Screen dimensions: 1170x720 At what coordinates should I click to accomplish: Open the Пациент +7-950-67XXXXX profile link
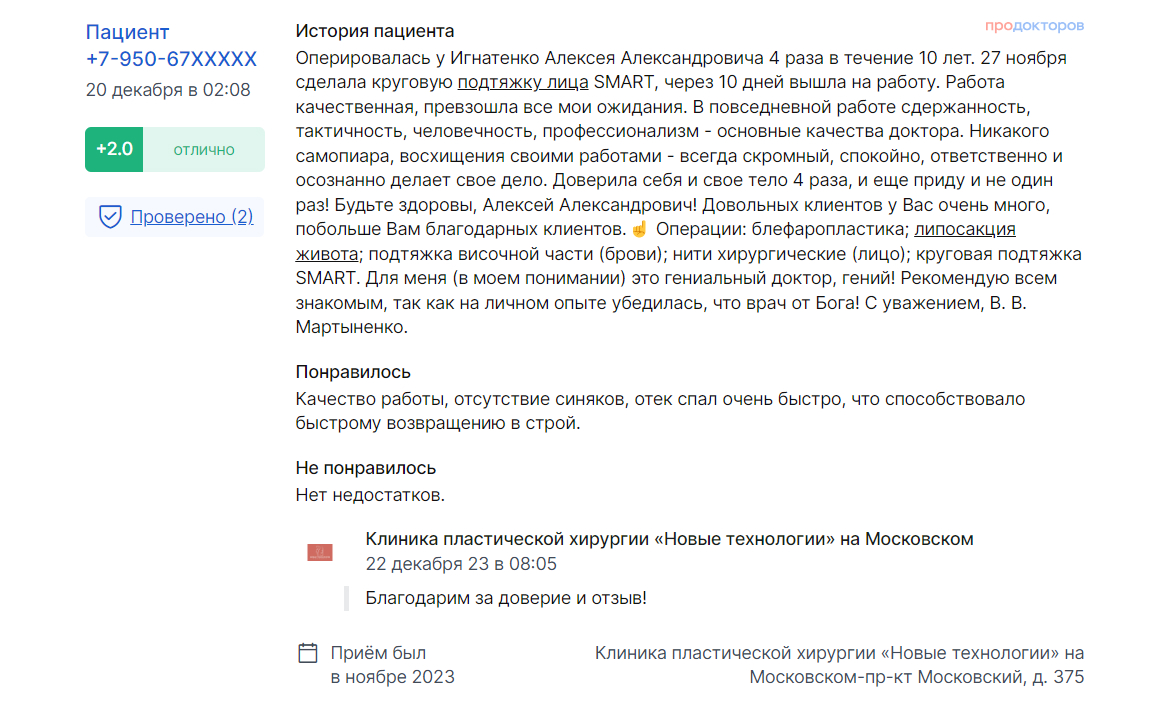point(171,46)
